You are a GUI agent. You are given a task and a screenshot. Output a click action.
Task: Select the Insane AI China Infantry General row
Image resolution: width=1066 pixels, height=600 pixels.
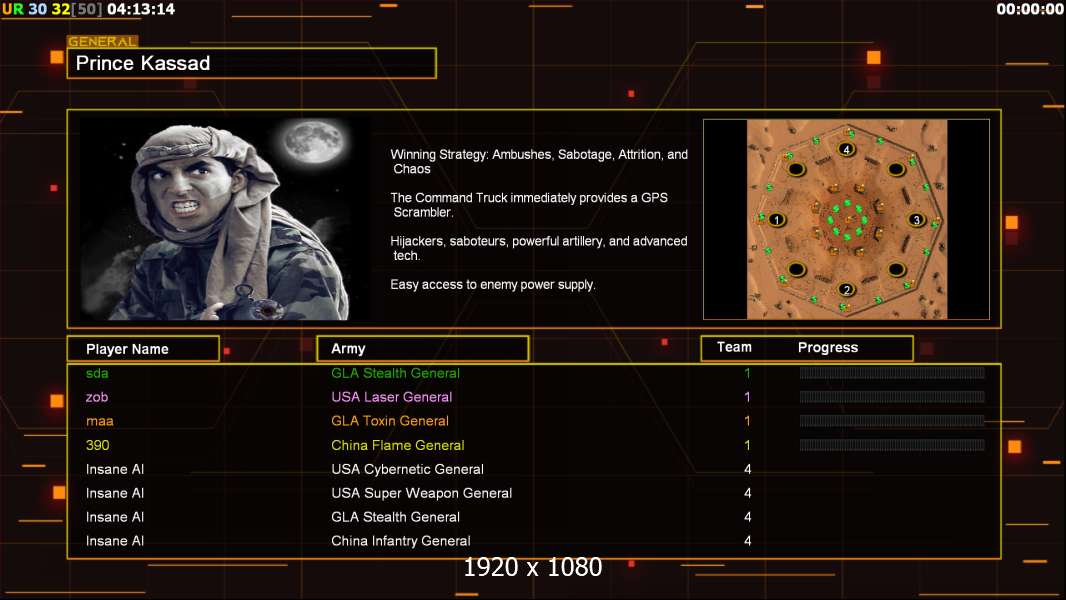(400, 541)
